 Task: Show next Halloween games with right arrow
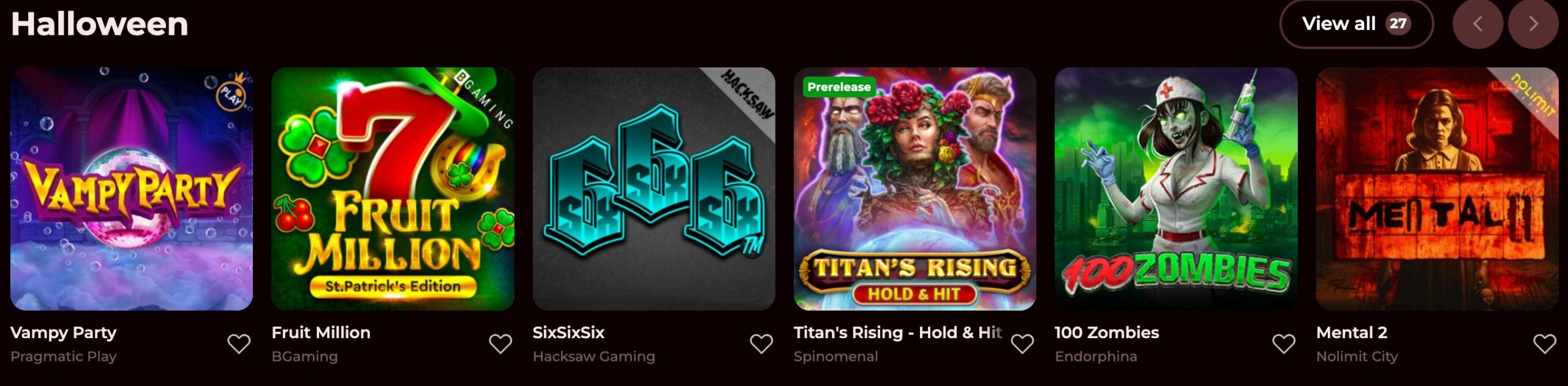pyautogui.click(x=1533, y=24)
